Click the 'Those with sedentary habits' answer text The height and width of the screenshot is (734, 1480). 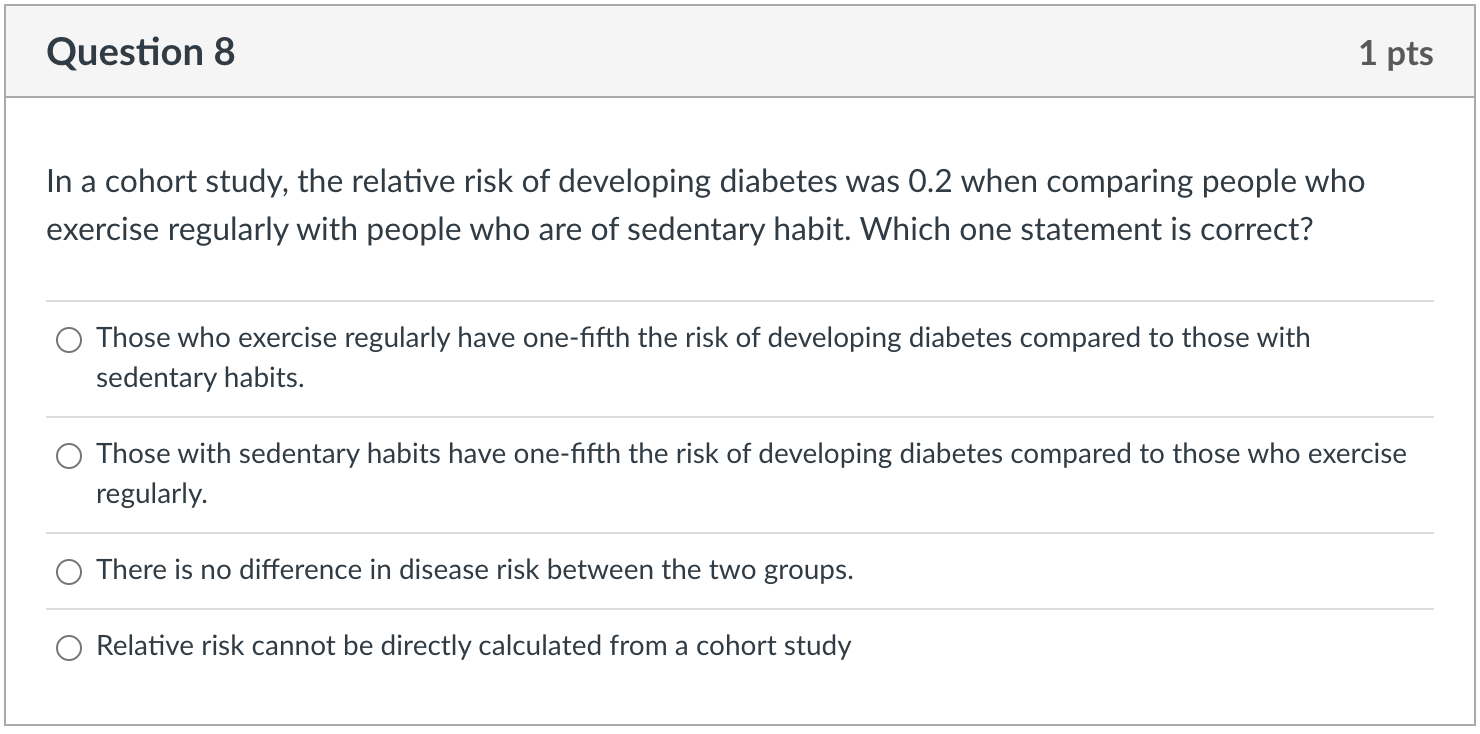click(751, 474)
